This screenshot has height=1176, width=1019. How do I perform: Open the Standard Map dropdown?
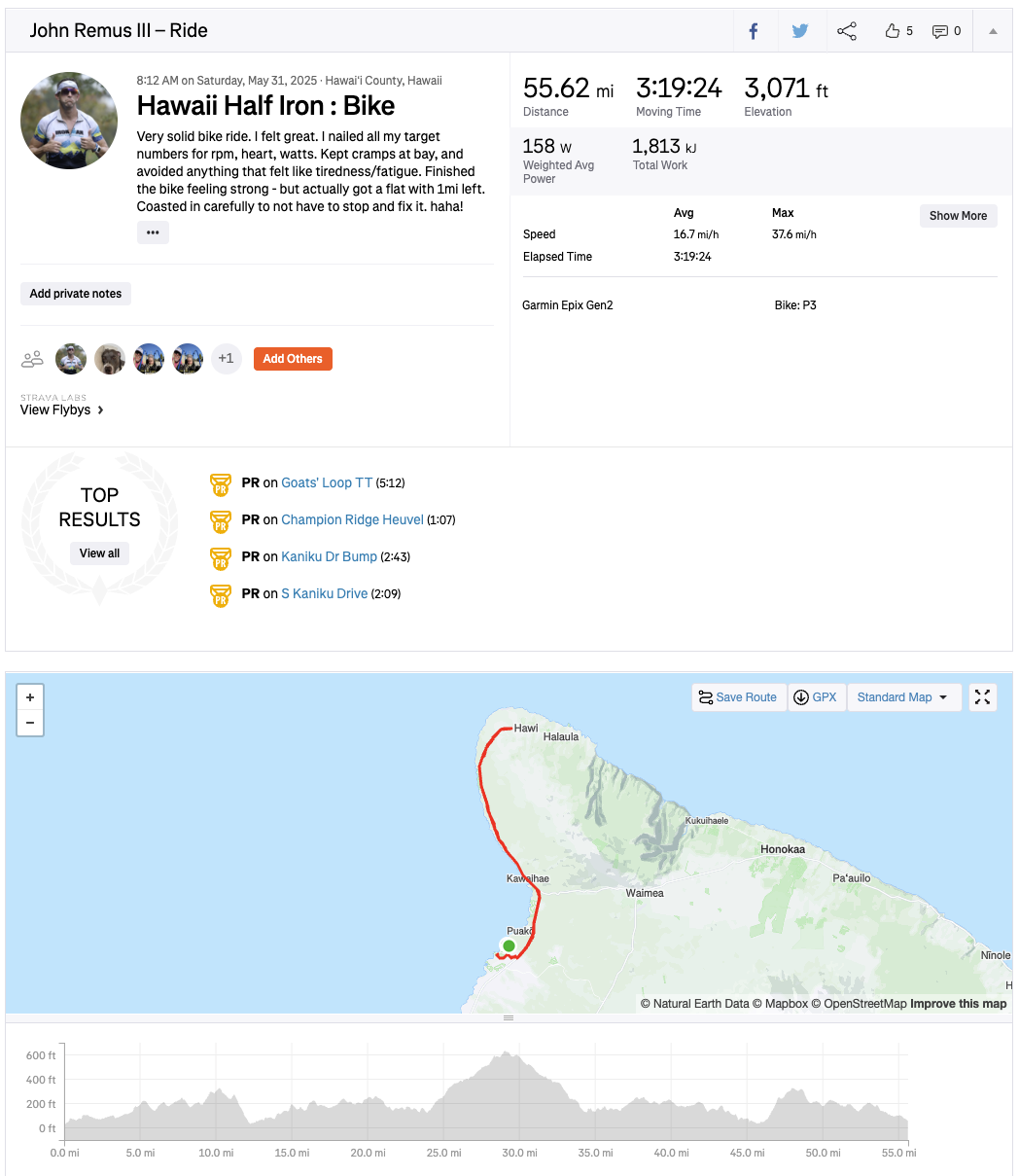pos(903,697)
